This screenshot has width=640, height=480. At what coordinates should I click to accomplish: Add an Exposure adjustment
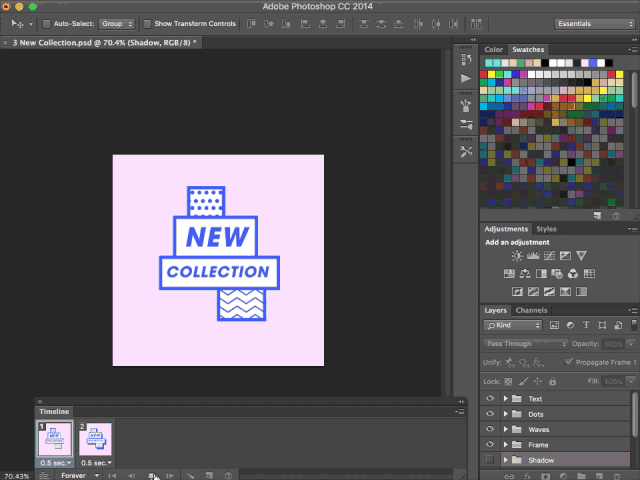565,256
